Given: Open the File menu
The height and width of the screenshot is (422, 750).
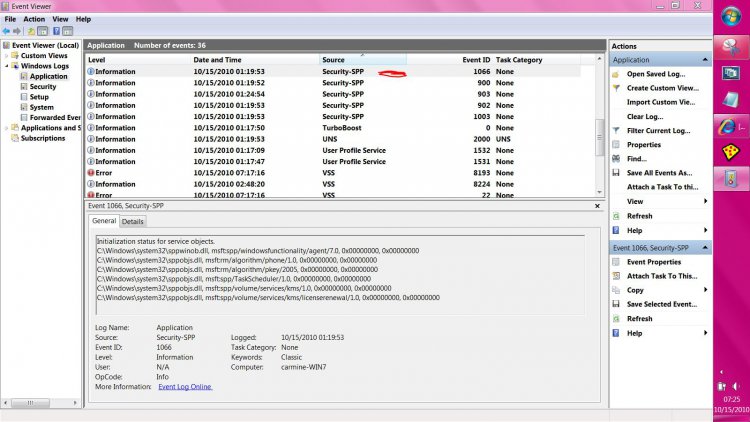Looking at the screenshot, I should pyautogui.click(x=10, y=19).
